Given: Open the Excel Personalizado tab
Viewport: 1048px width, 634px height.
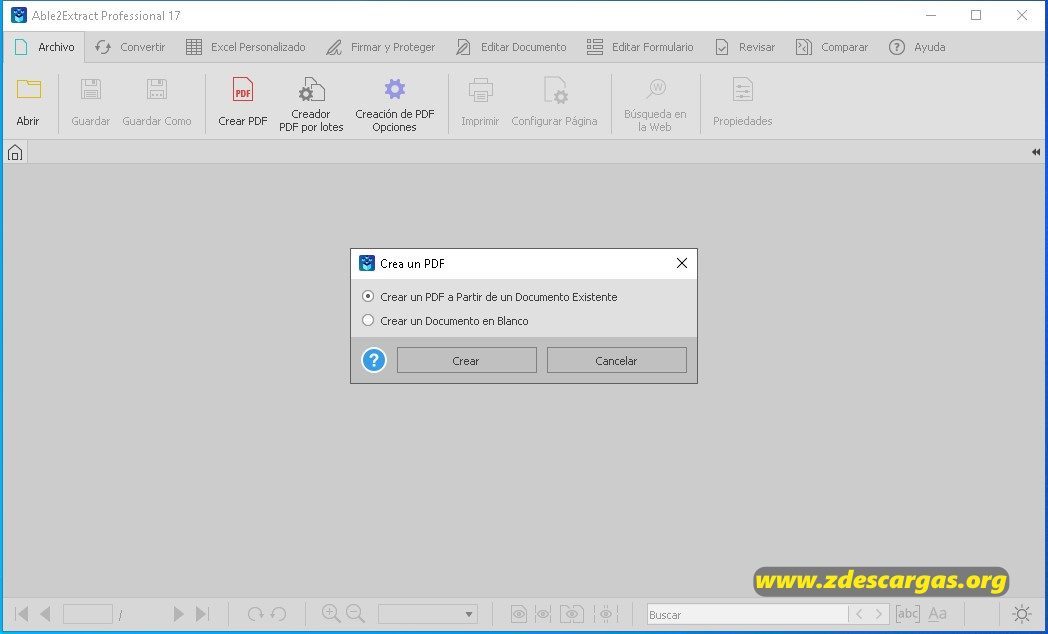Looking at the screenshot, I should 245,47.
